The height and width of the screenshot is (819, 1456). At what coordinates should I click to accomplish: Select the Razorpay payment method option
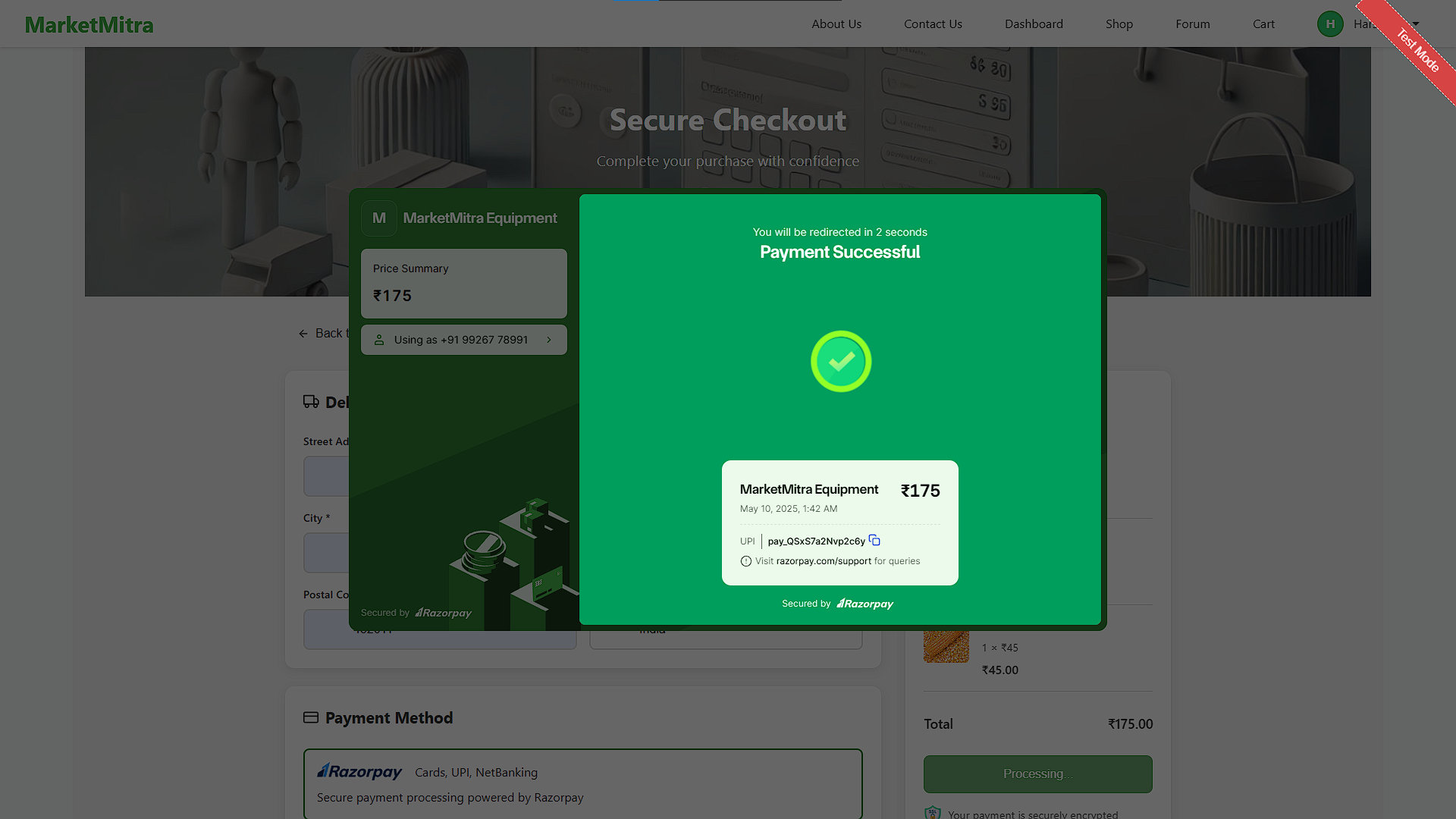[x=583, y=784]
